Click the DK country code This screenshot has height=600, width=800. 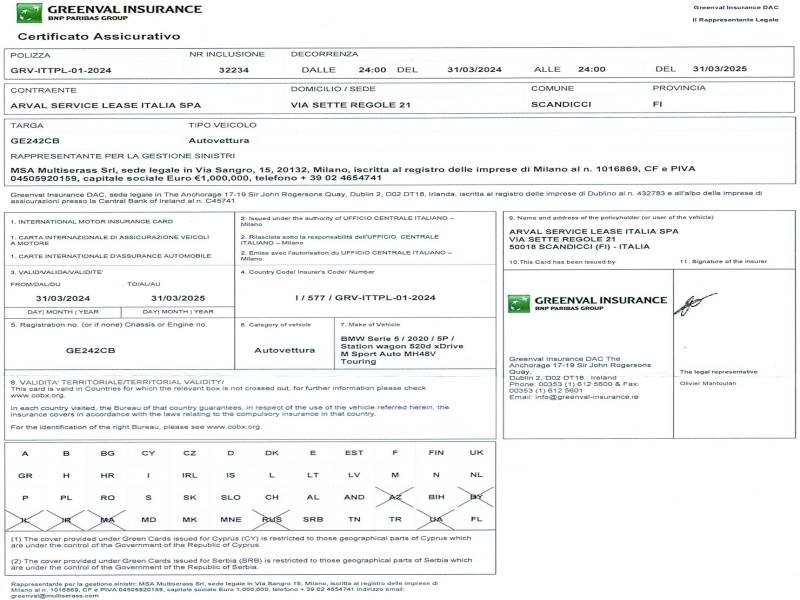272,453
